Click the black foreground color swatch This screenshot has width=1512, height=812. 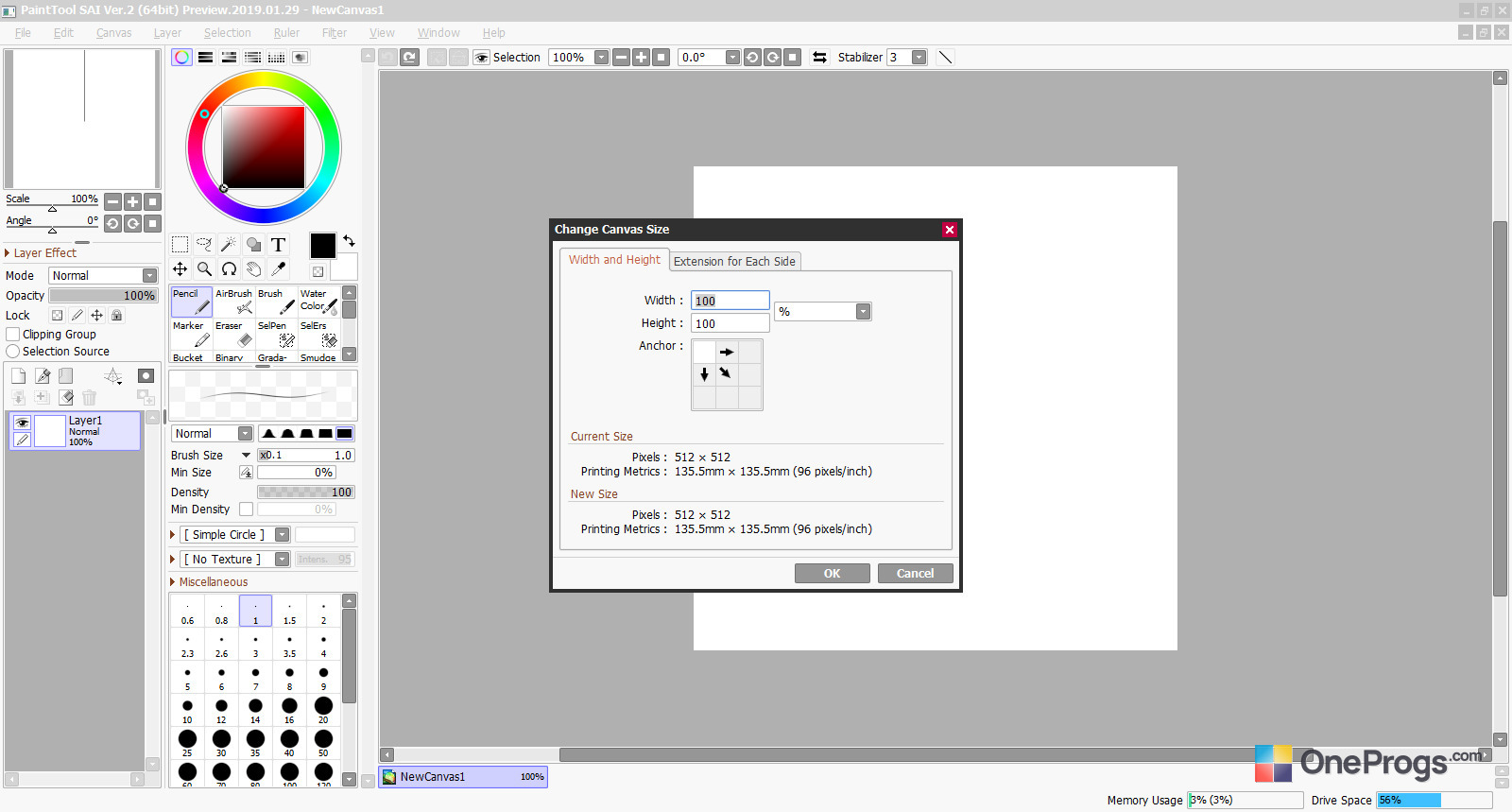tap(322, 246)
